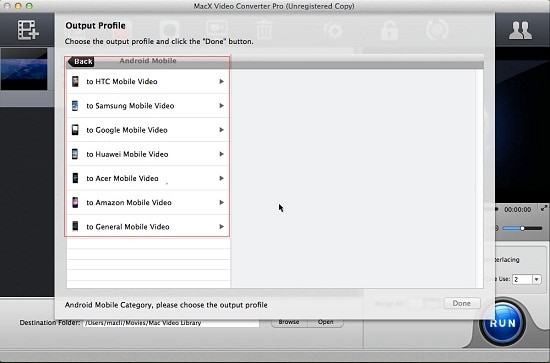Choose 'to General Mobile Video' entry

(x=148, y=227)
